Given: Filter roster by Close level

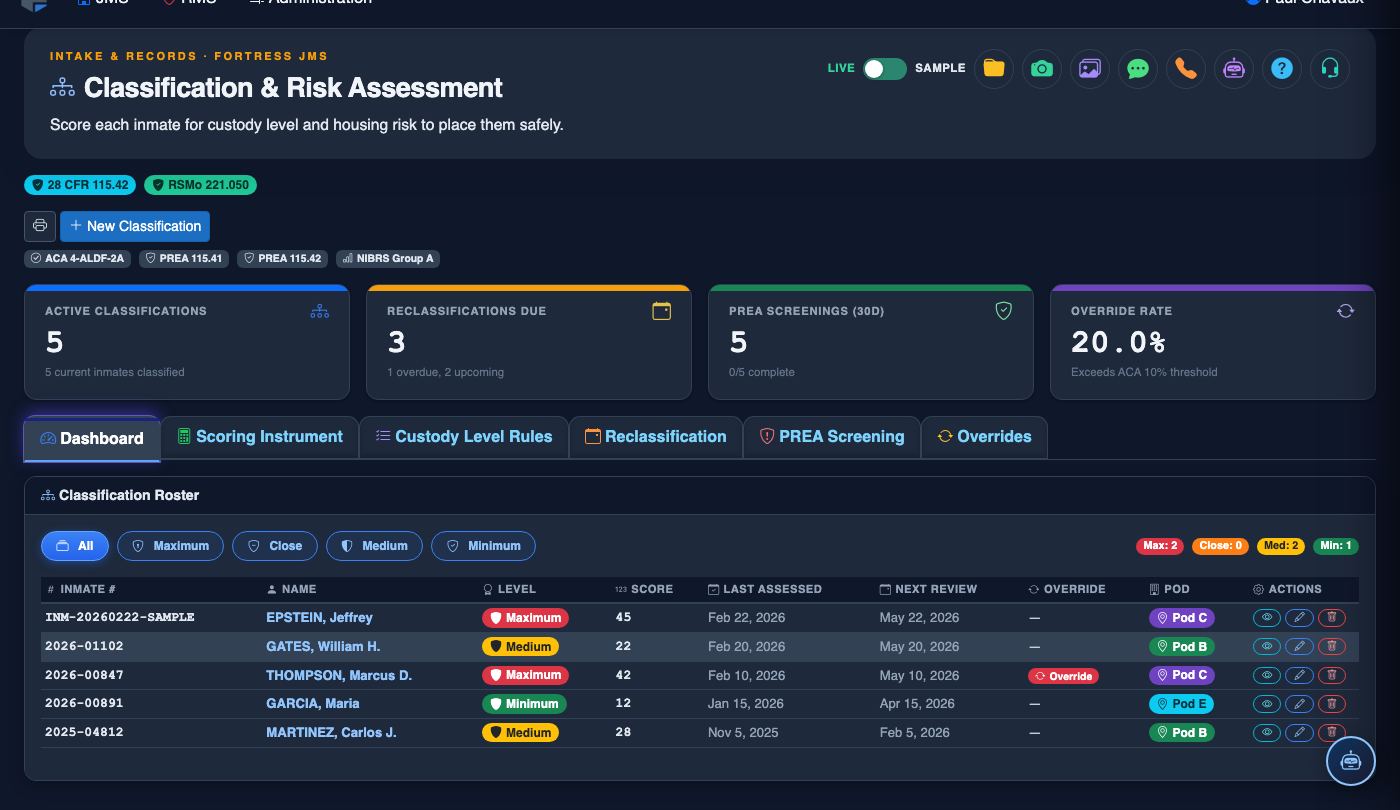Looking at the screenshot, I should 275,546.
